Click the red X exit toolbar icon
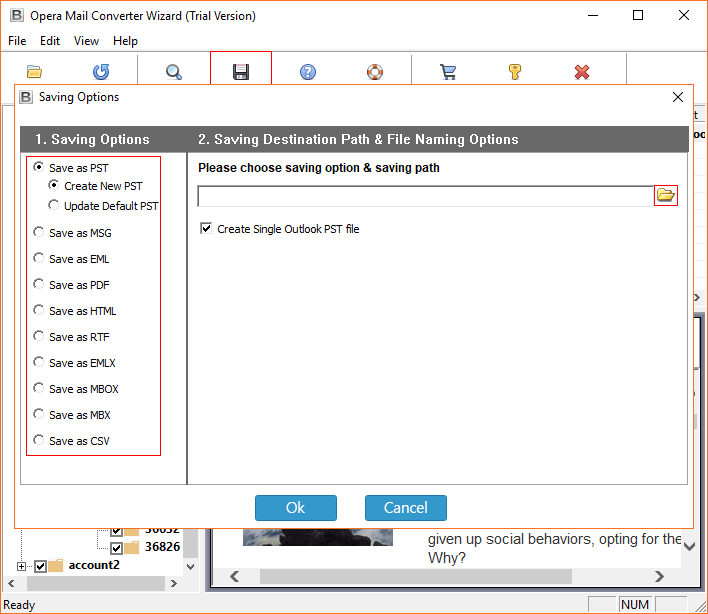Image resolution: width=708 pixels, height=614 pixels. click(582, 72)
